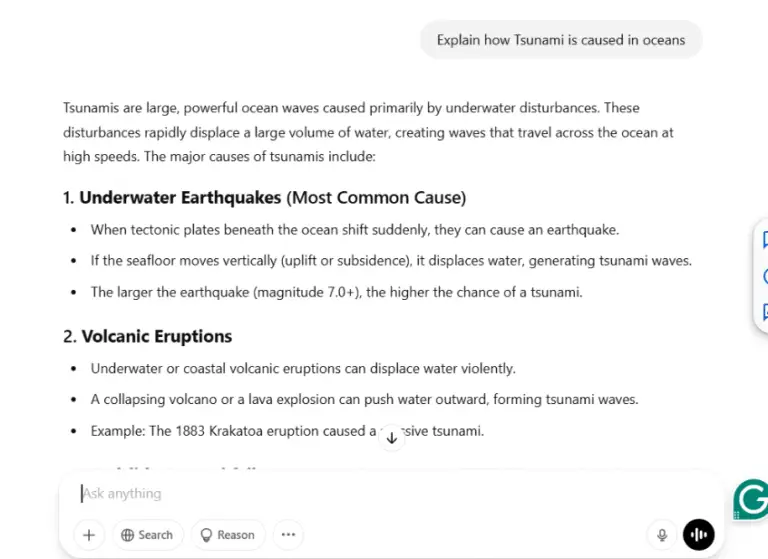Click the user message about Tsunami
This screenshot has height=559, width=768.
point(560,40)
